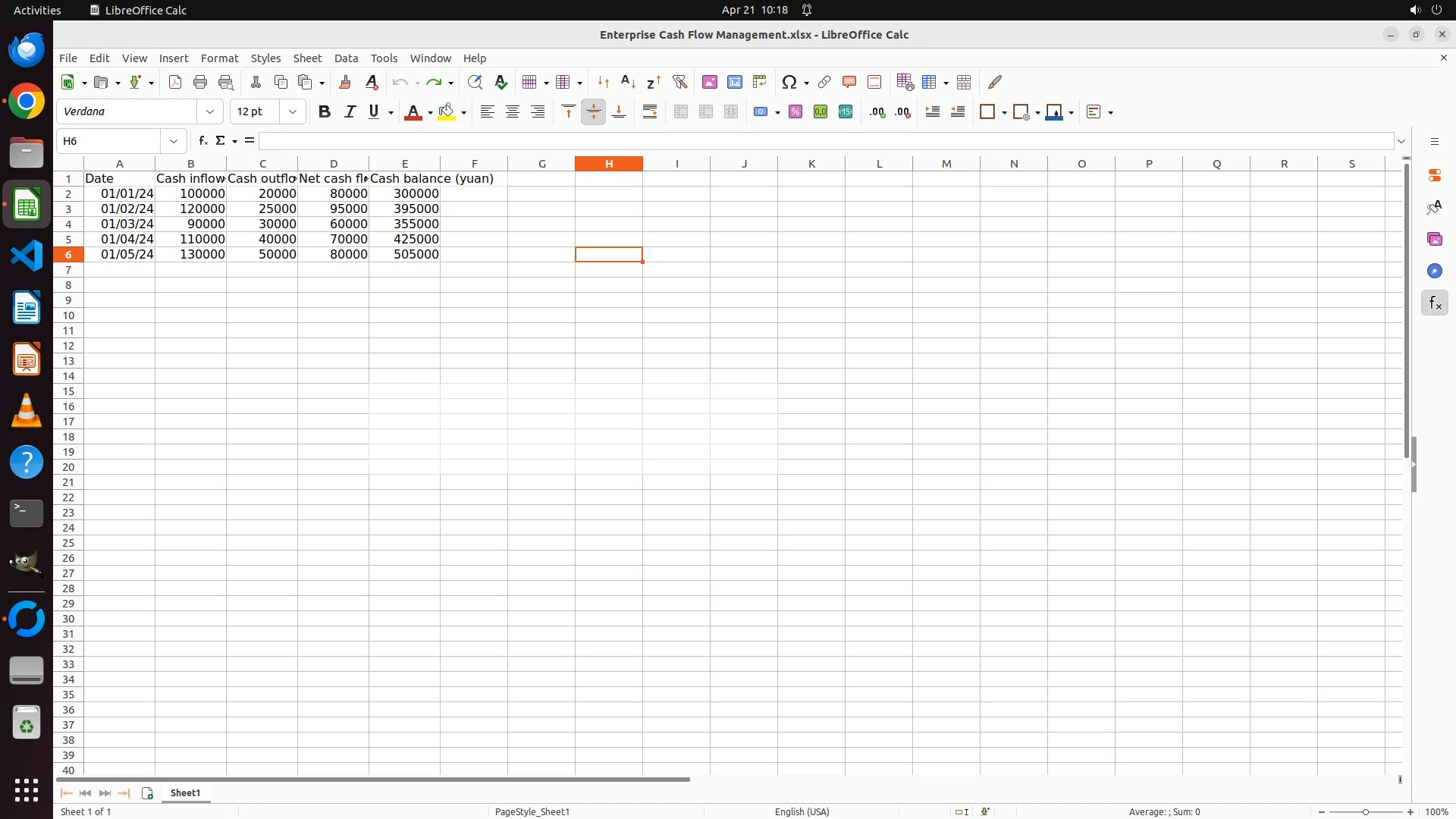Expand the Name Box dropdown arrow
Image resolution: width=1456 pixels, height=819 pixels.
tap(174, 141)
